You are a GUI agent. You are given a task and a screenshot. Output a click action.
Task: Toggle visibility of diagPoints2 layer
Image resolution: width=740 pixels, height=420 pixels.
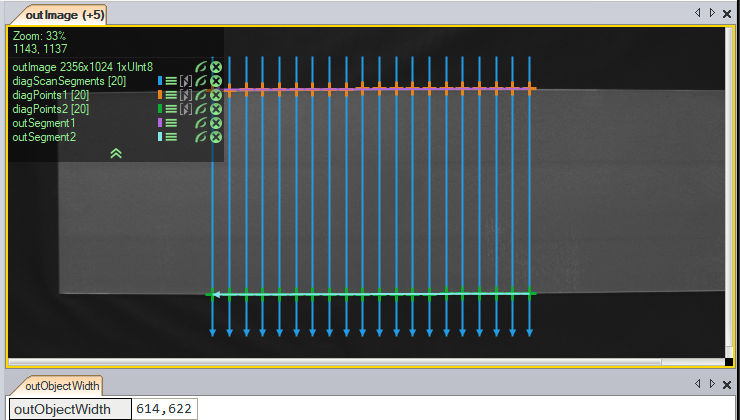[201, 109]
